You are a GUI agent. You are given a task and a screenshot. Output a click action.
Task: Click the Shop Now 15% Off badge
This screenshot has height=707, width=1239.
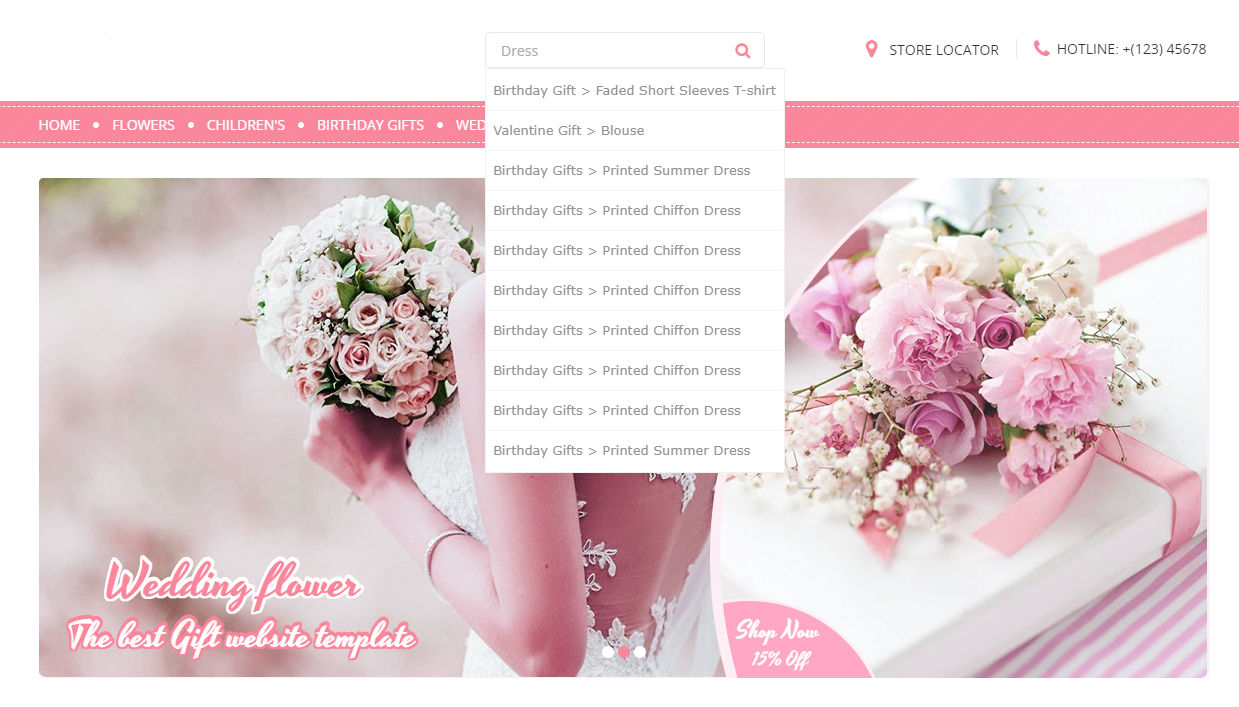click(778, 644)
